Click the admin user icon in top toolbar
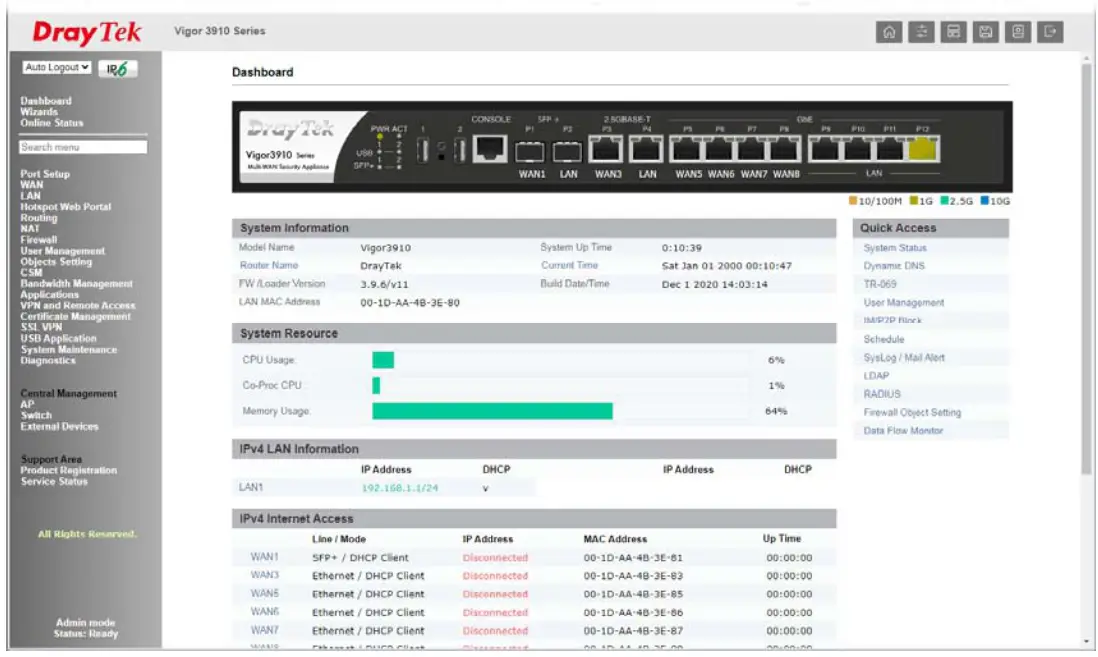 click(x=1017, y=31)
